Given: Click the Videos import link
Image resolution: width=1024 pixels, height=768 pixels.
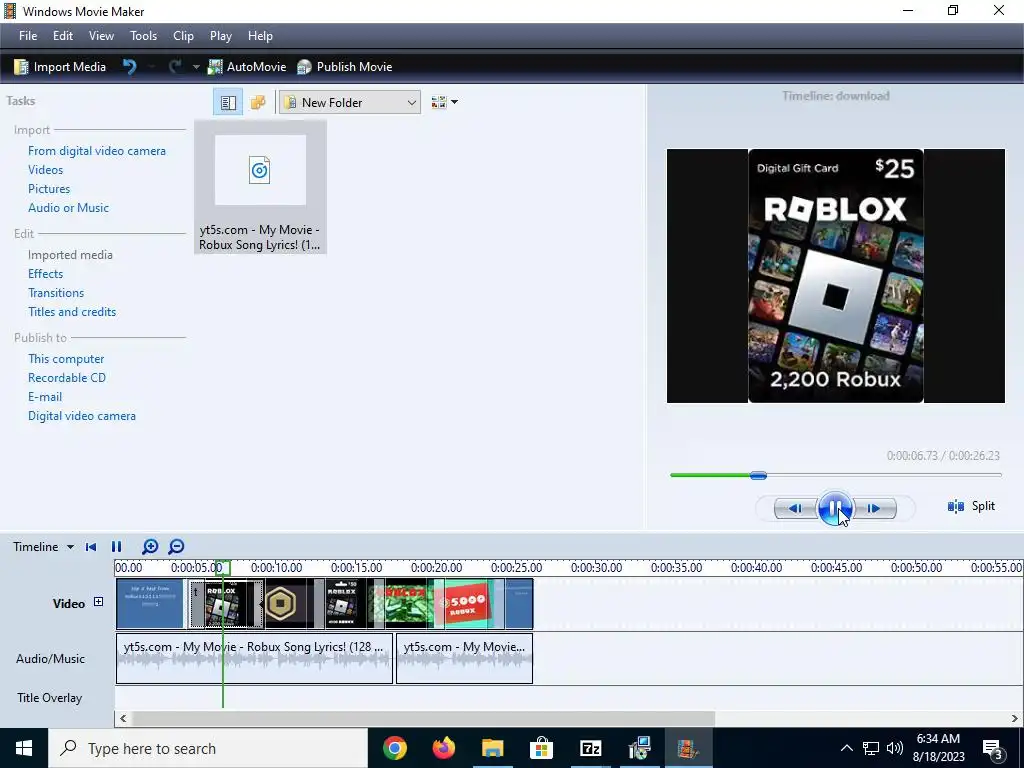Looking at the screenshot, I should coord(46,170).
